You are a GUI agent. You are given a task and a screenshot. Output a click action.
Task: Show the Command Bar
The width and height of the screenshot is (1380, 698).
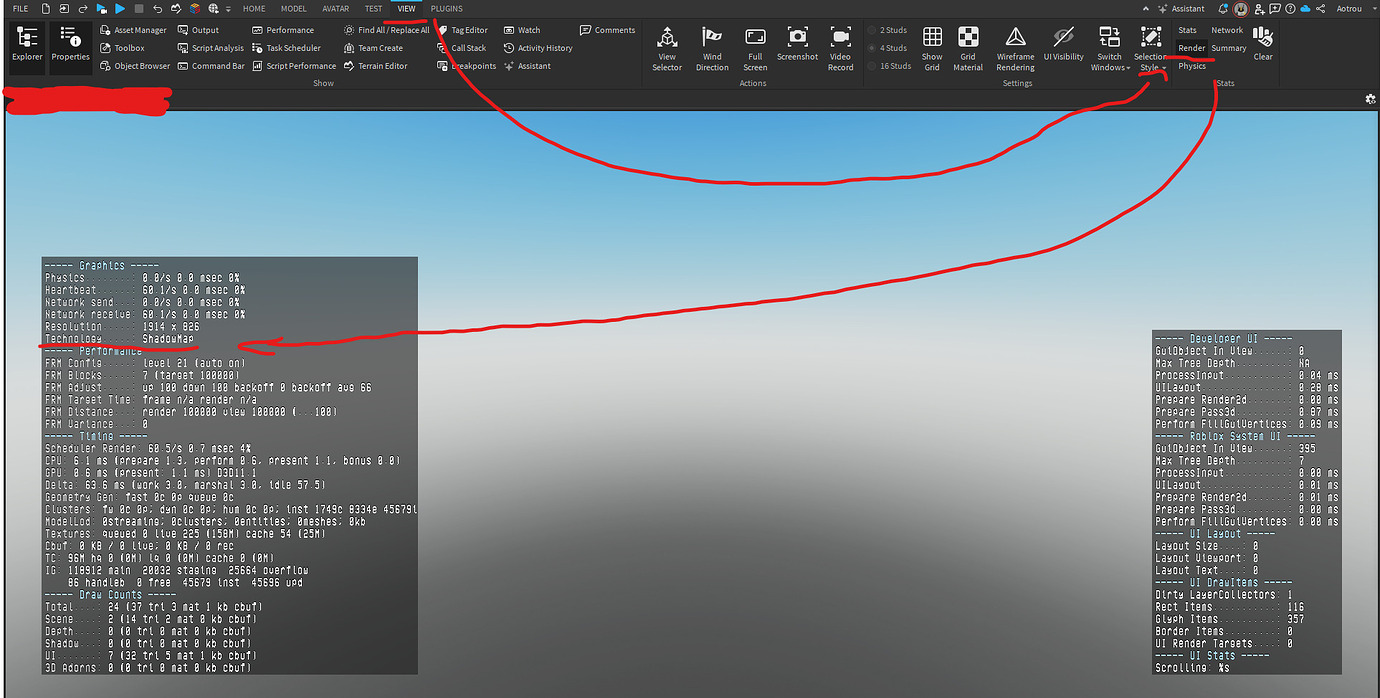[x=211, y=66]
